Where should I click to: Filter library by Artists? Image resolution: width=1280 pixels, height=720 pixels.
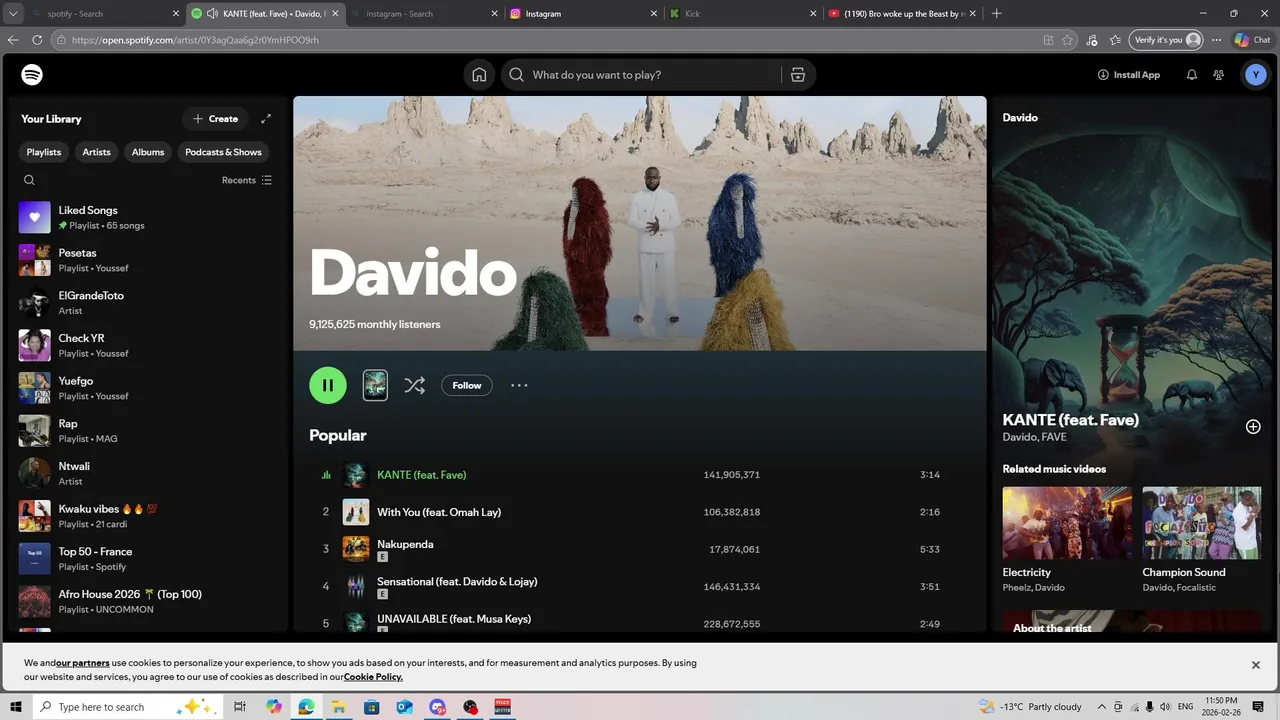(96, 152)
